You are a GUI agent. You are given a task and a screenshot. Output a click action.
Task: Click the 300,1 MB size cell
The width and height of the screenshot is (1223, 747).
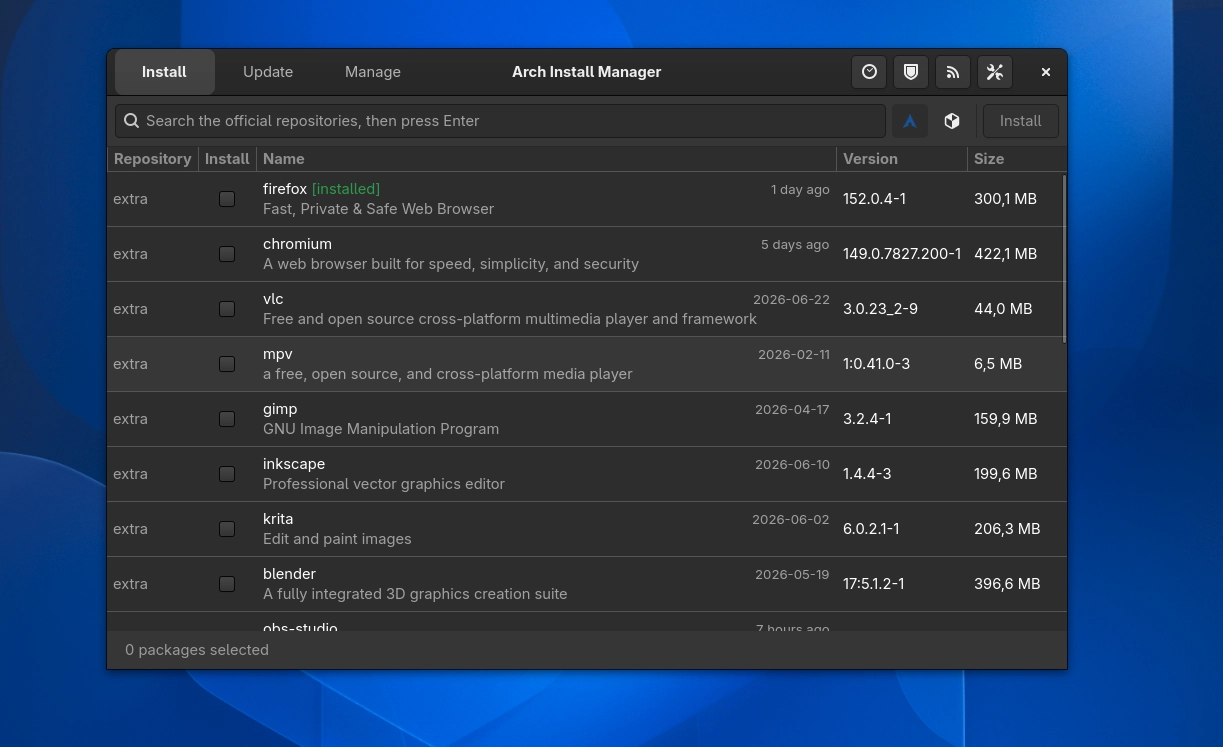1005,199
